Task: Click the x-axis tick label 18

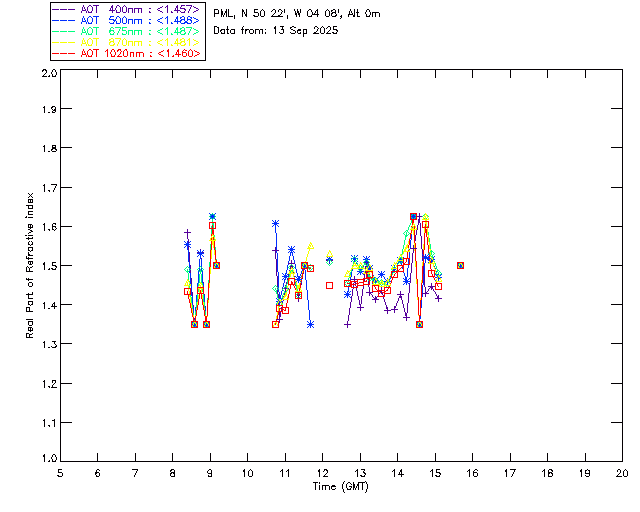Action: [547, 473]
